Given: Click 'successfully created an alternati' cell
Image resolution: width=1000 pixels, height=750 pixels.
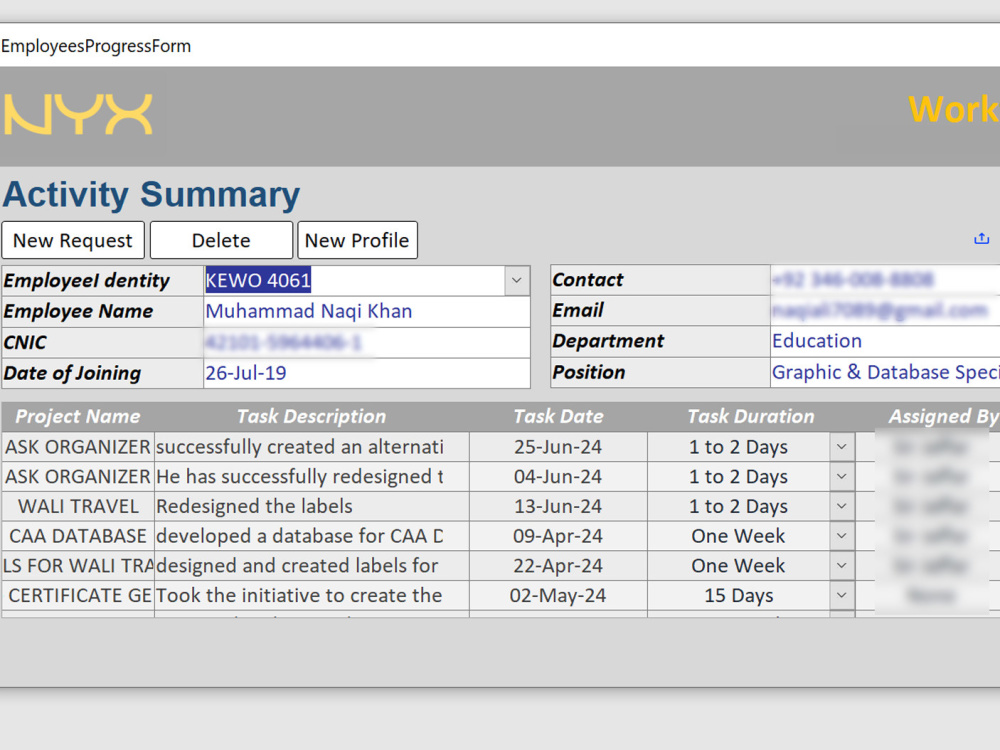Looking at the screenshot, I should tap(312, 447).
